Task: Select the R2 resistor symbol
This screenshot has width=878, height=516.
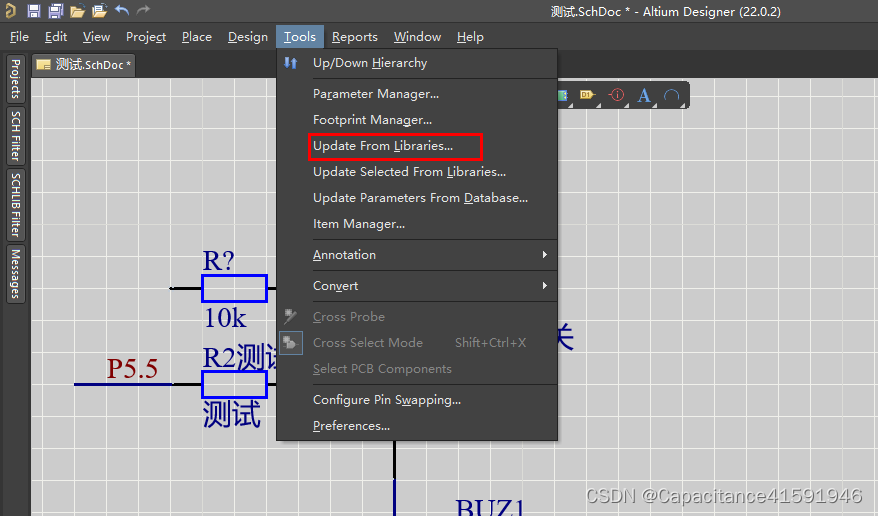Action: coord(234,384)
